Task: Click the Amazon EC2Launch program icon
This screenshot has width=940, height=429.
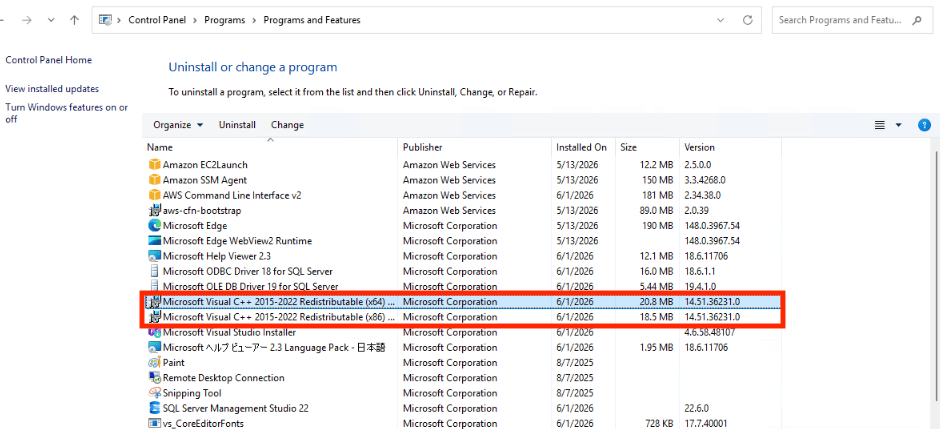Action: click(x=155, y=165)
